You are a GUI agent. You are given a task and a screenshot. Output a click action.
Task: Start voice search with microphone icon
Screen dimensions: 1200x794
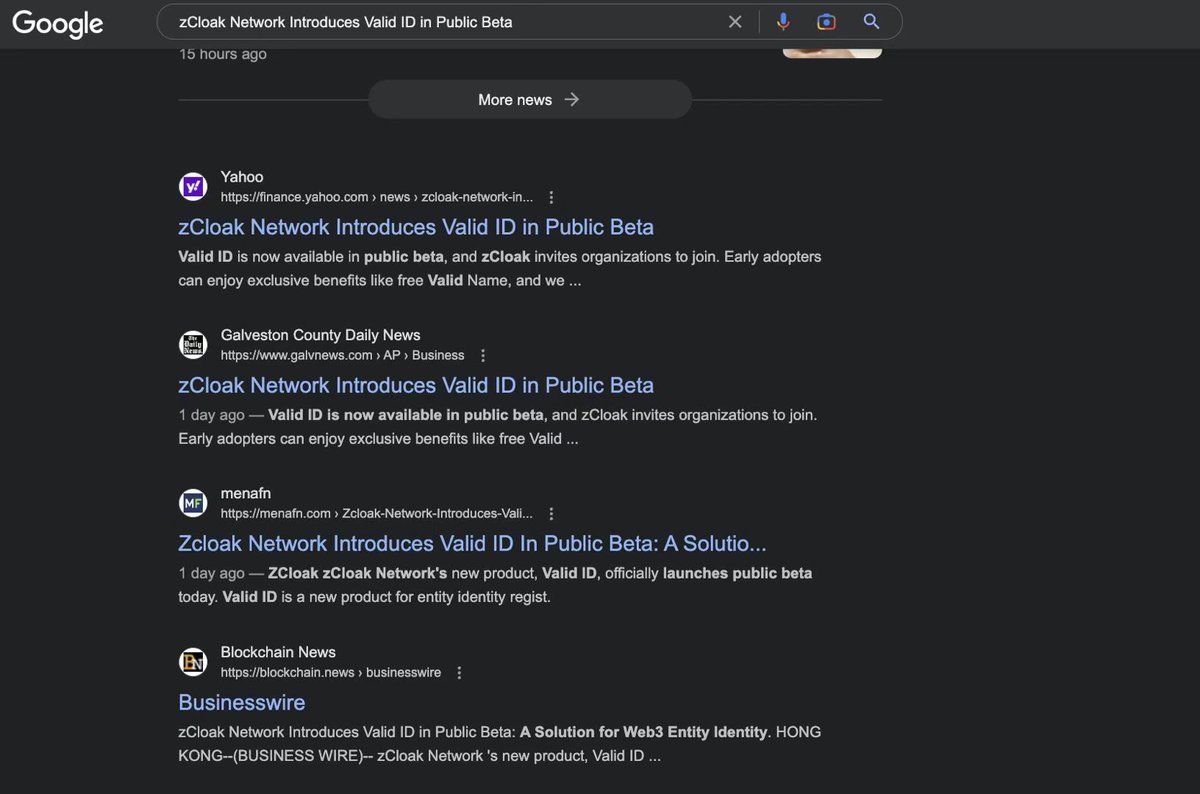tap(783, 22)
